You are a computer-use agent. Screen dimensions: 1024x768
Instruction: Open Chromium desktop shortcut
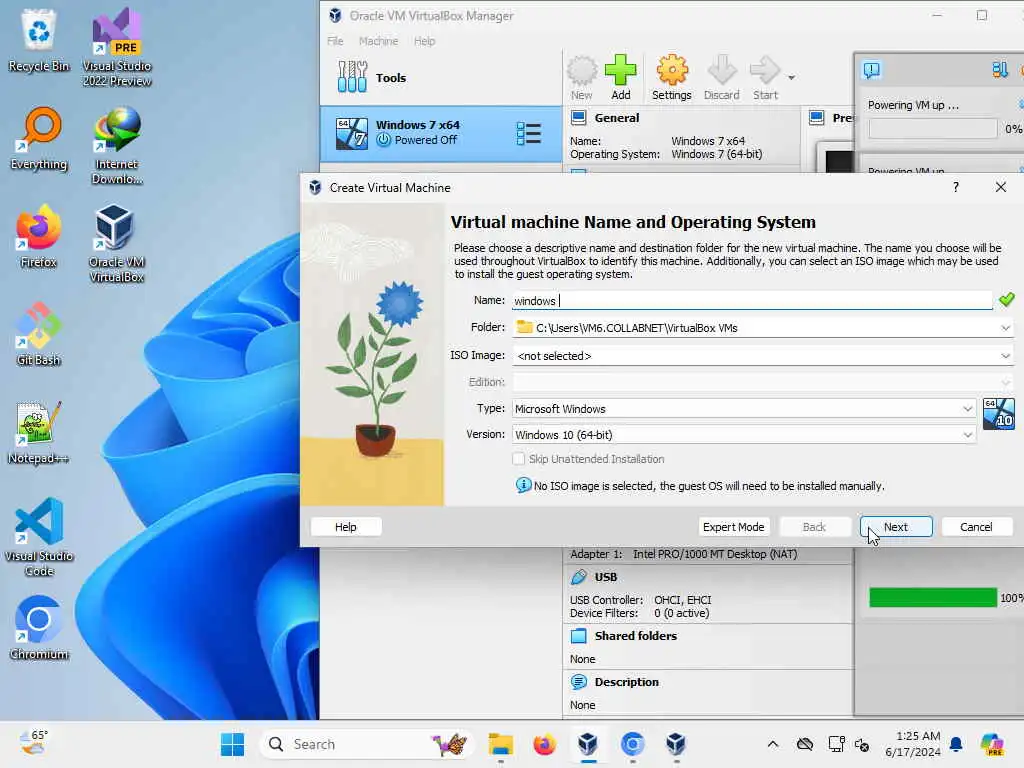pos(39,628)
